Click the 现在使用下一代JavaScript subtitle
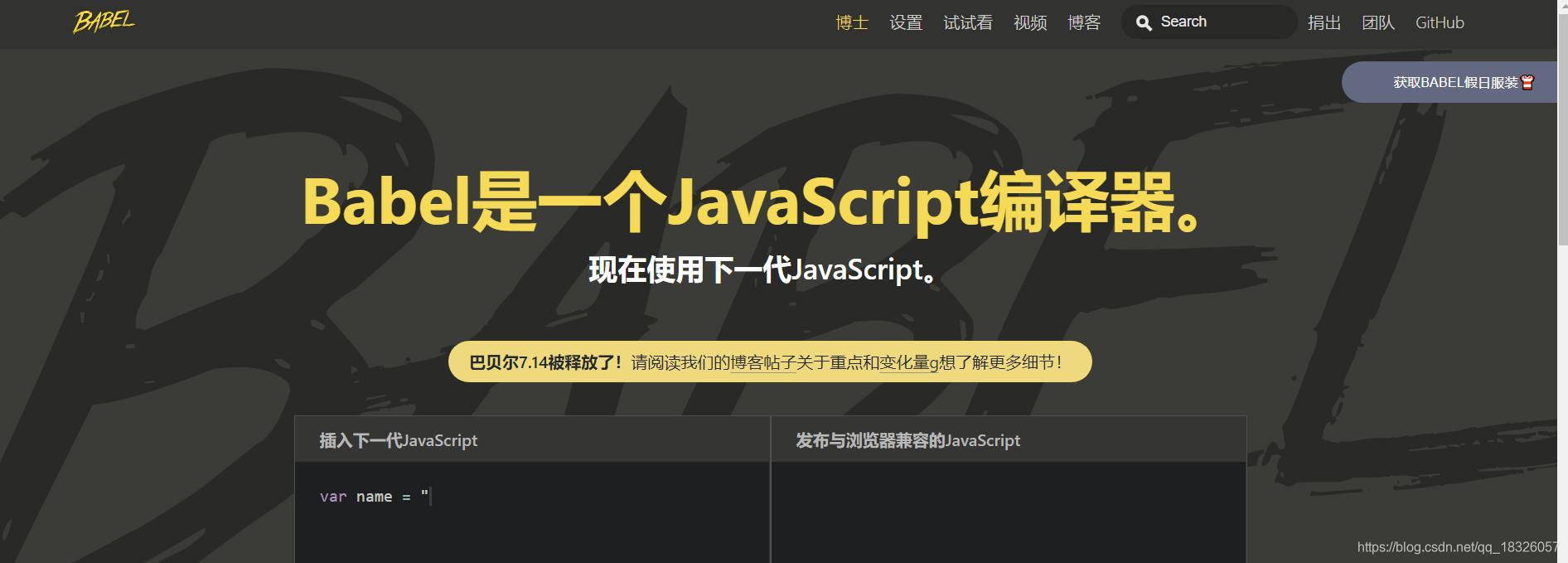This screenshot has width=1568, height=563. pos(762,270)
